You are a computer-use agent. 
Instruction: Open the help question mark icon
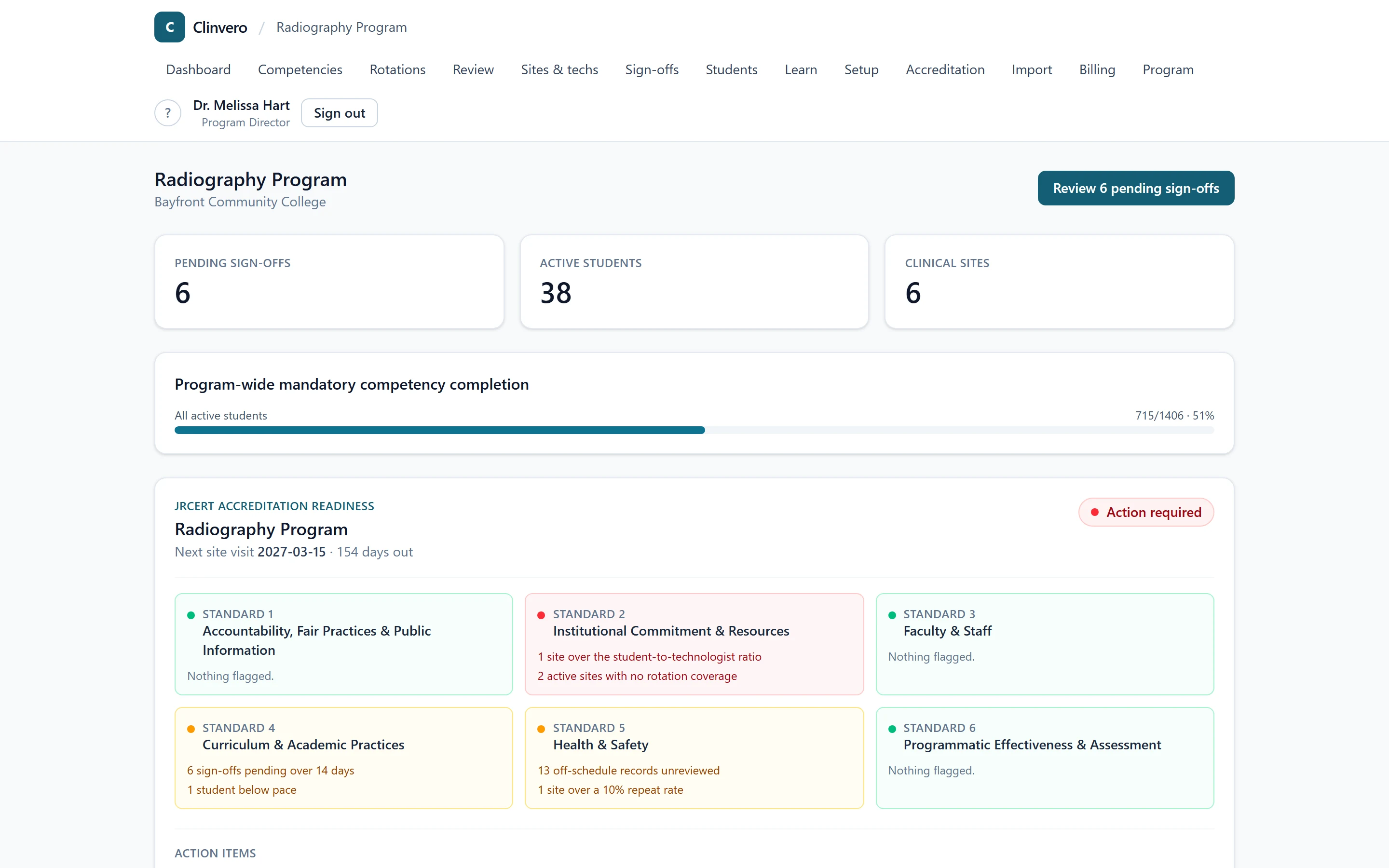tap(168, 113)
